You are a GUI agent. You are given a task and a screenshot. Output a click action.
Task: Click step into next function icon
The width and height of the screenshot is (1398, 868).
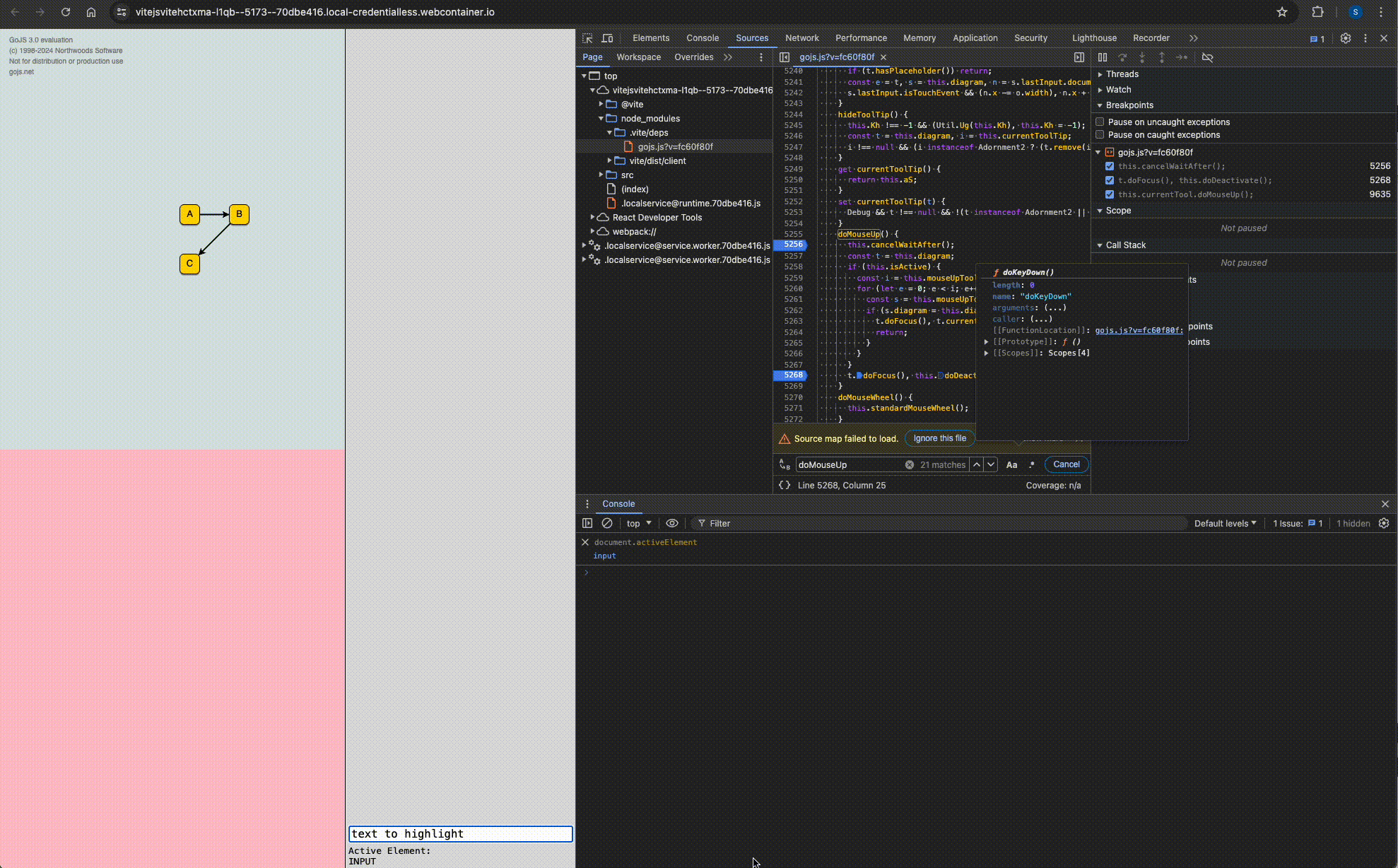[x=1142, y=57]
